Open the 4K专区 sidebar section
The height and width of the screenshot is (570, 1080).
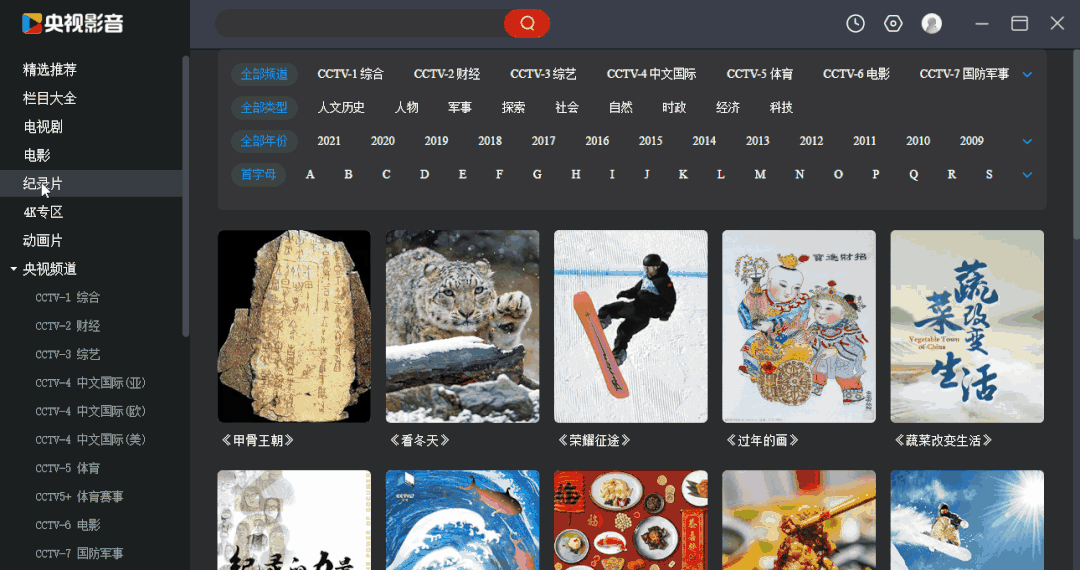pos(43,212)
